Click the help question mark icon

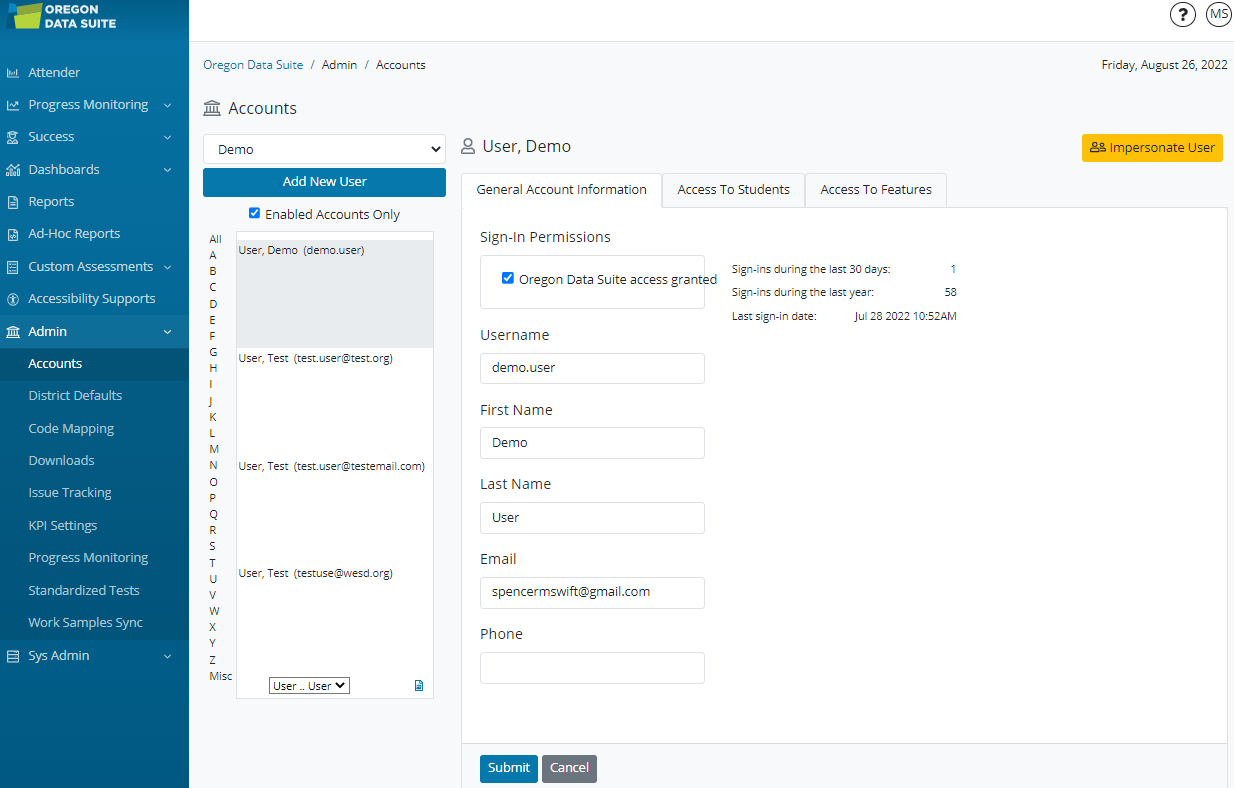click(1182, 15)
